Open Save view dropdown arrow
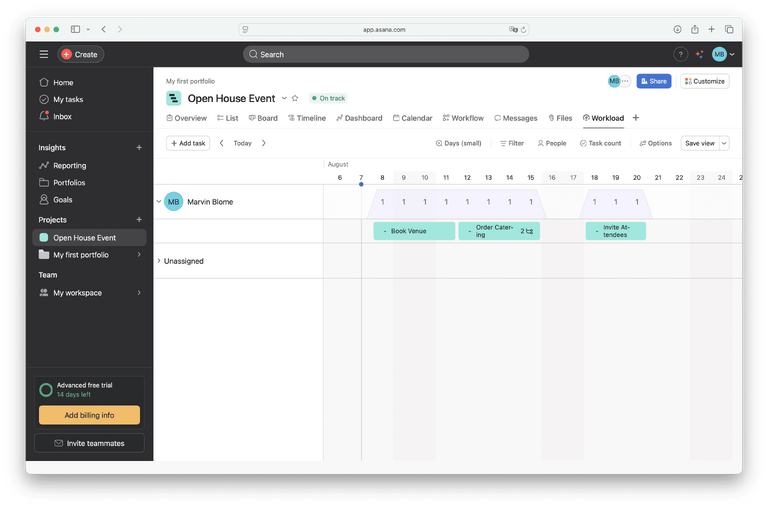768x508 pixels. pyautogui.click(x=724, y=143)
